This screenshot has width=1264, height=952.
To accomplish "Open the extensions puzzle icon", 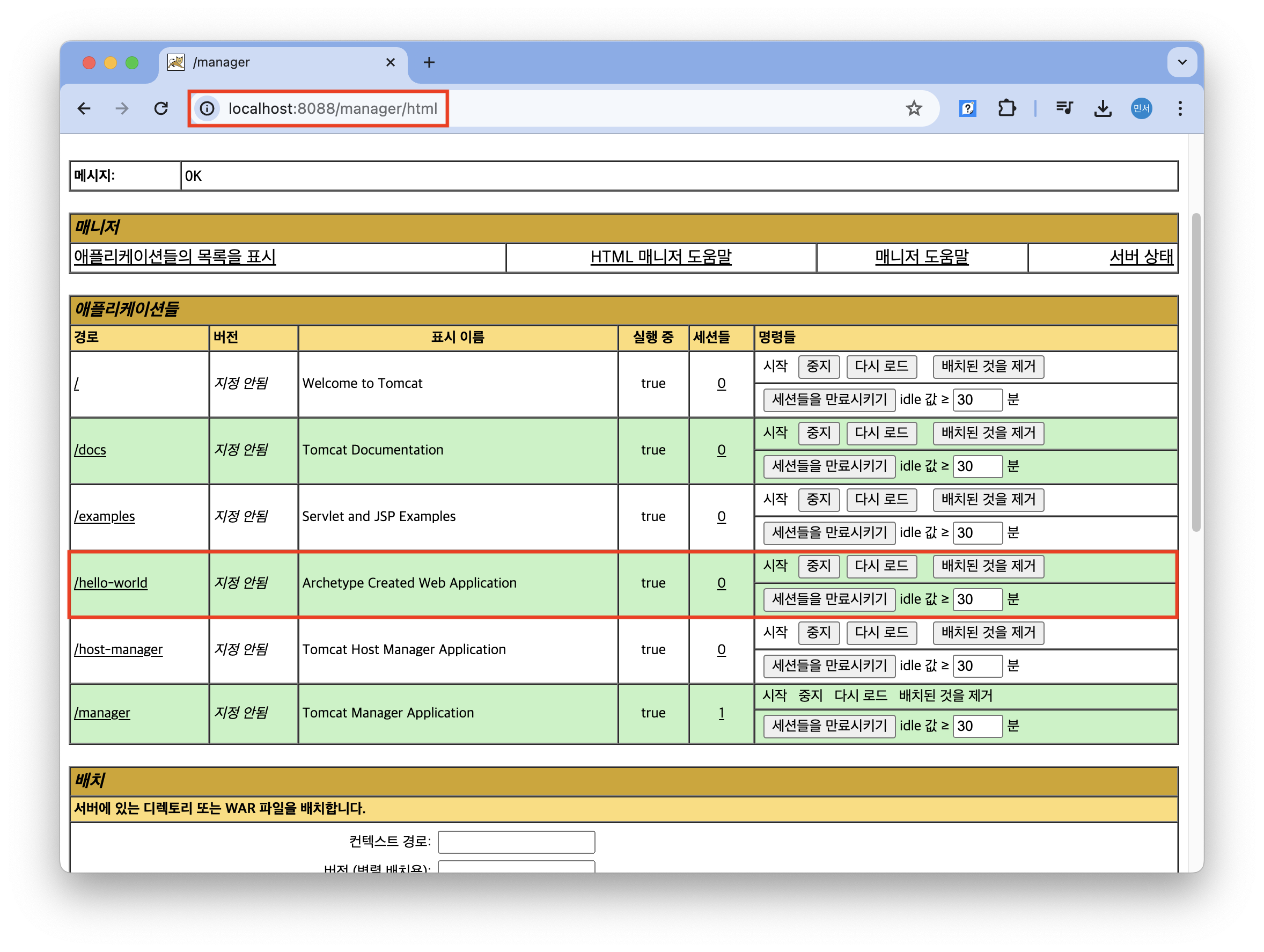I will click(1006, 108).
